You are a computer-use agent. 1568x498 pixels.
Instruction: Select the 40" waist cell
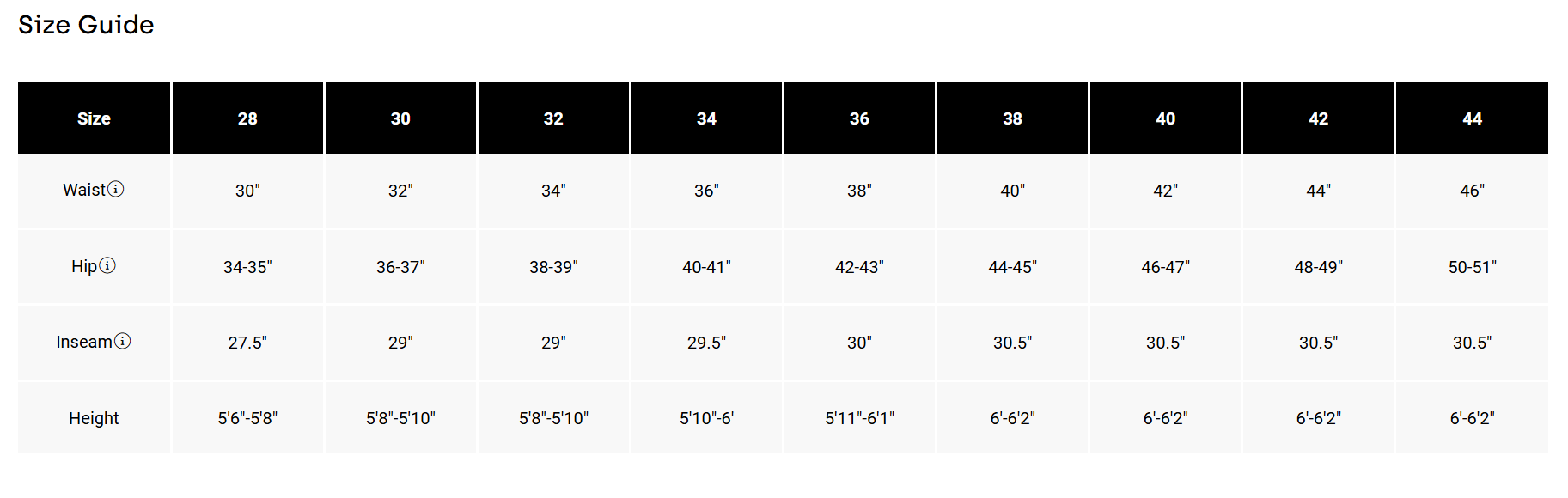(x=1012, y=191)
